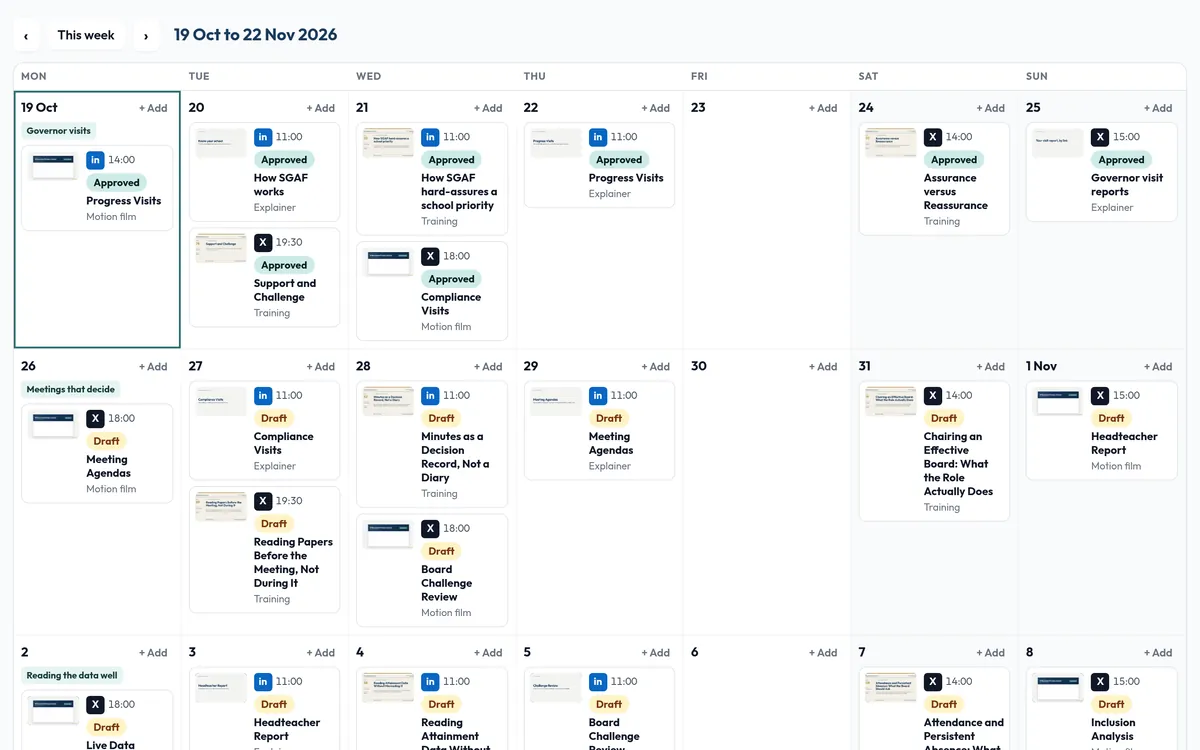Jump to This week
The height and width of the screenshot is (750, 1200).
point(86,35)
